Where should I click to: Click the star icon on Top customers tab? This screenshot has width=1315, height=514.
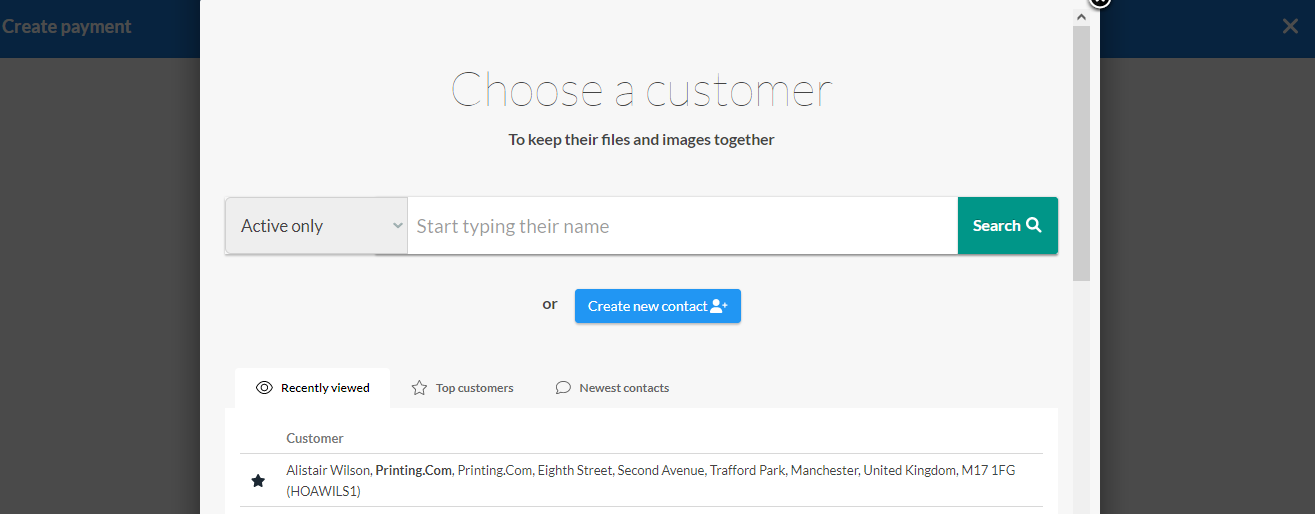coord(419,387)
